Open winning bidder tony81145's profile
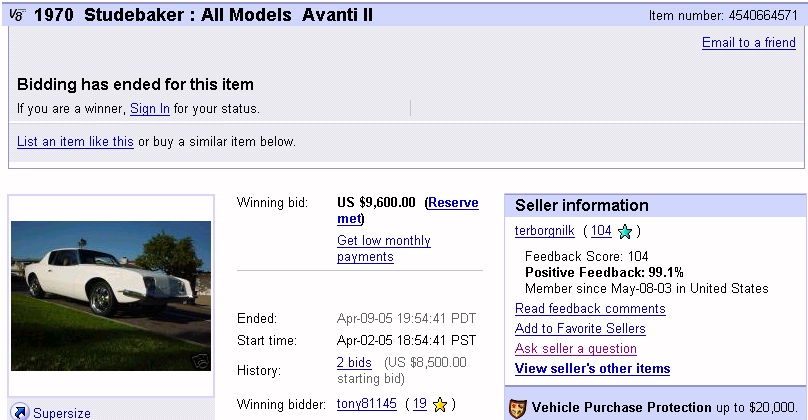This screenshot has width=808, height=420. 367,404
